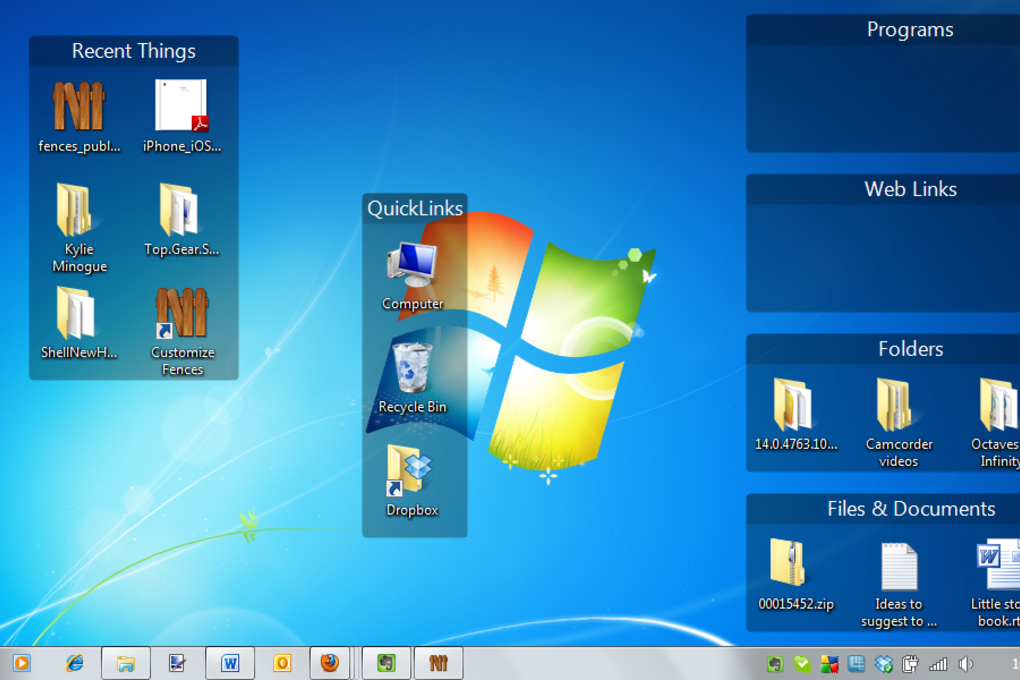Click the Web Links fence title
Image resolution: width=1020 pixels, height=680 pixels.
pyautogui.click(x=910, y=189)
